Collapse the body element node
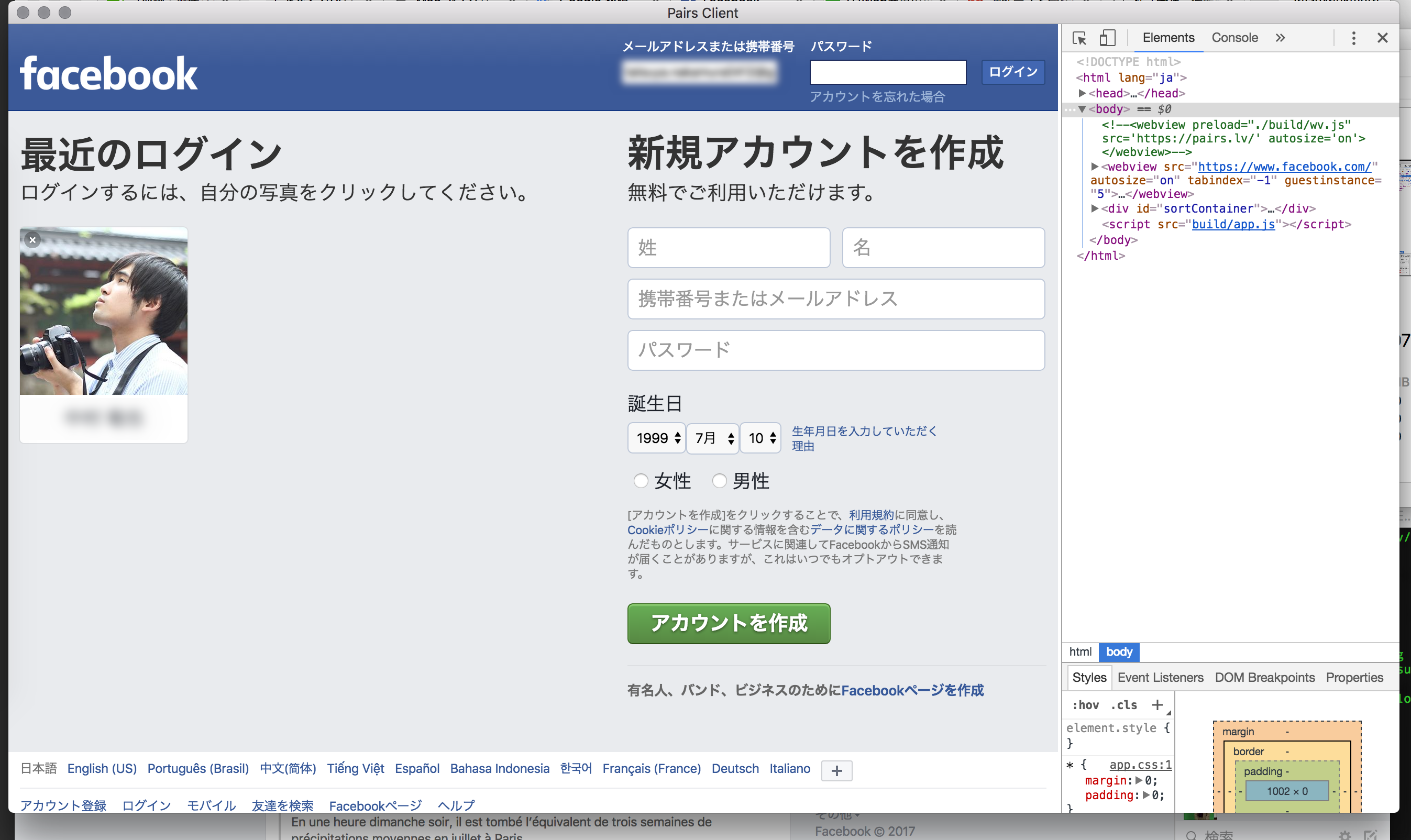The height and width of the screenshot is (840, 1411). pos(1082,109)
